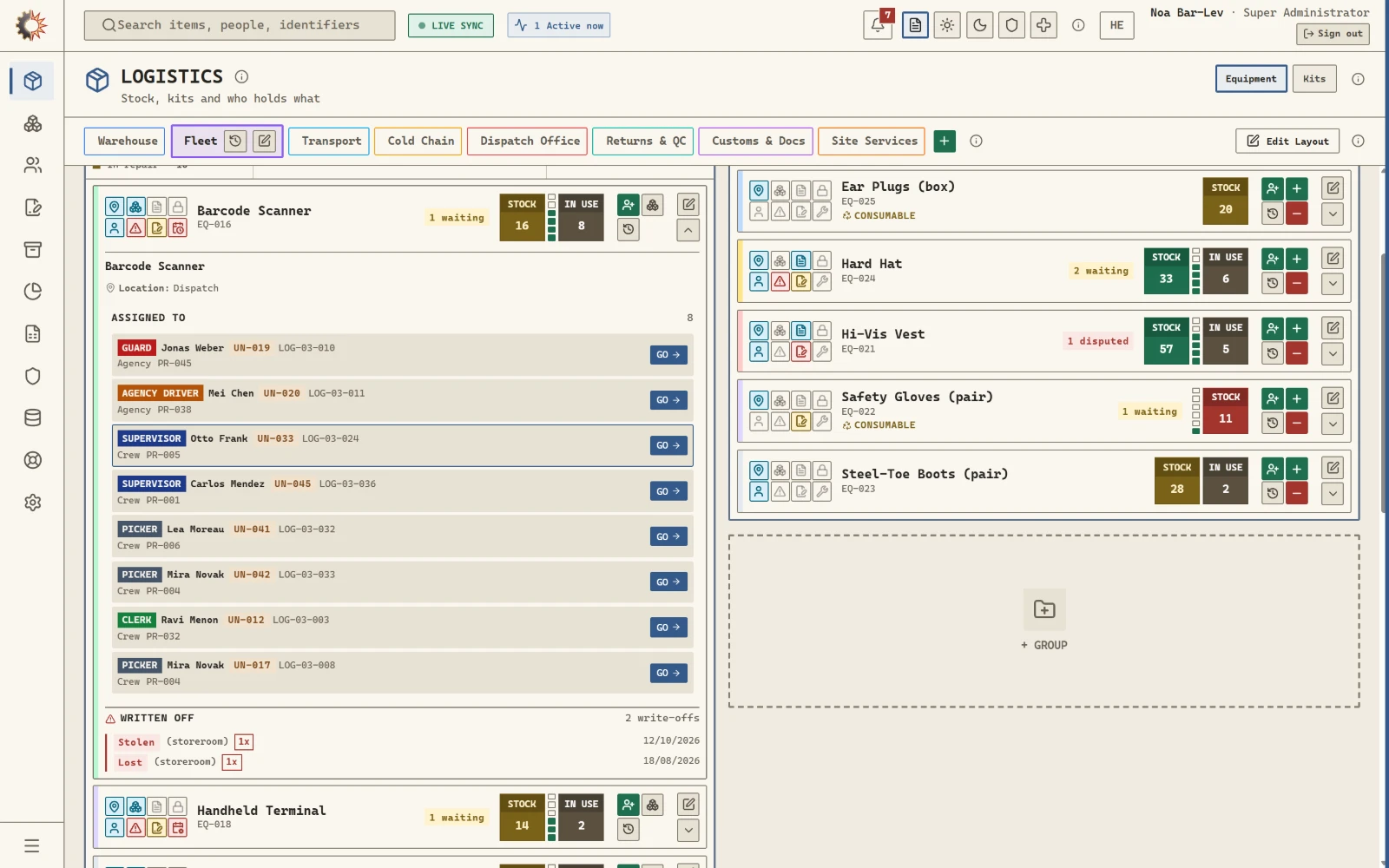Click the kit icon on the Barcode Scanner row
Screen dimensions: 1389x868
tap(653, 205)
